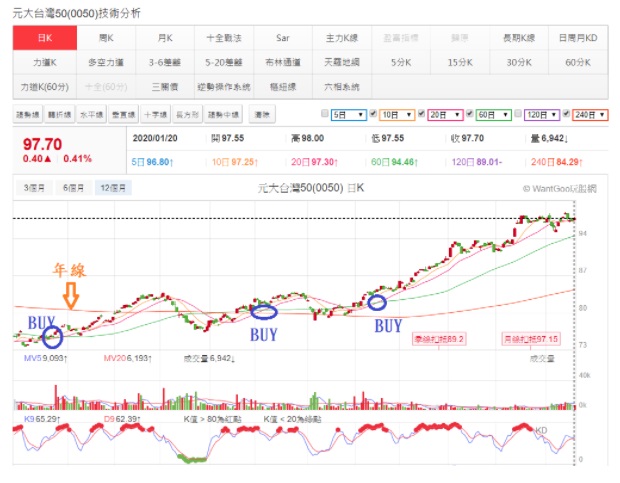Open the 日周月KD tab
620x483 pixels.
click(578, 38)
